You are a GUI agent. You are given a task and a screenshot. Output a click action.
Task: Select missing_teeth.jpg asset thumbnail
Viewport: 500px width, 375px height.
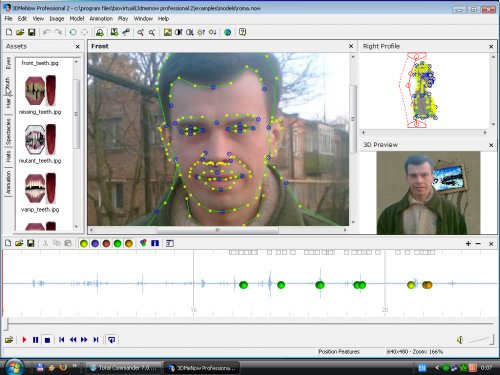[x=40, y=91]
